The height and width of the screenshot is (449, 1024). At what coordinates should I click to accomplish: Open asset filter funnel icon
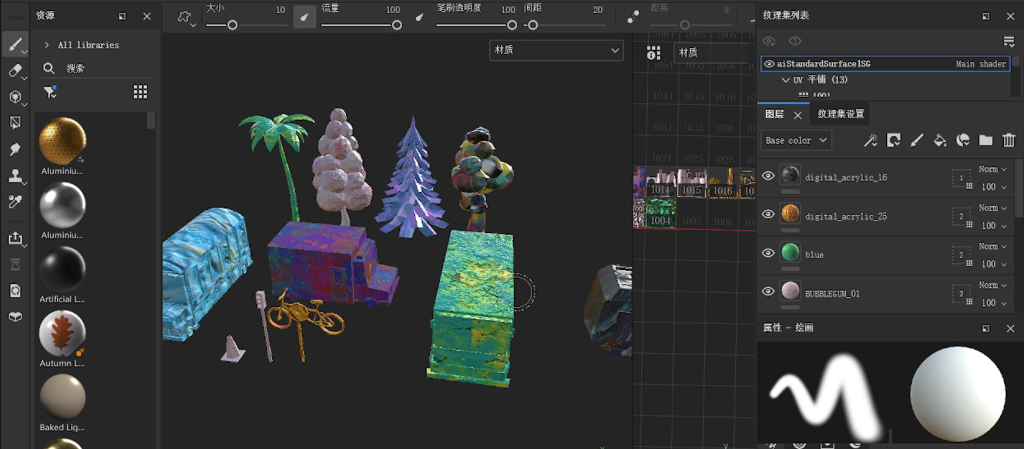pos(49,92)
